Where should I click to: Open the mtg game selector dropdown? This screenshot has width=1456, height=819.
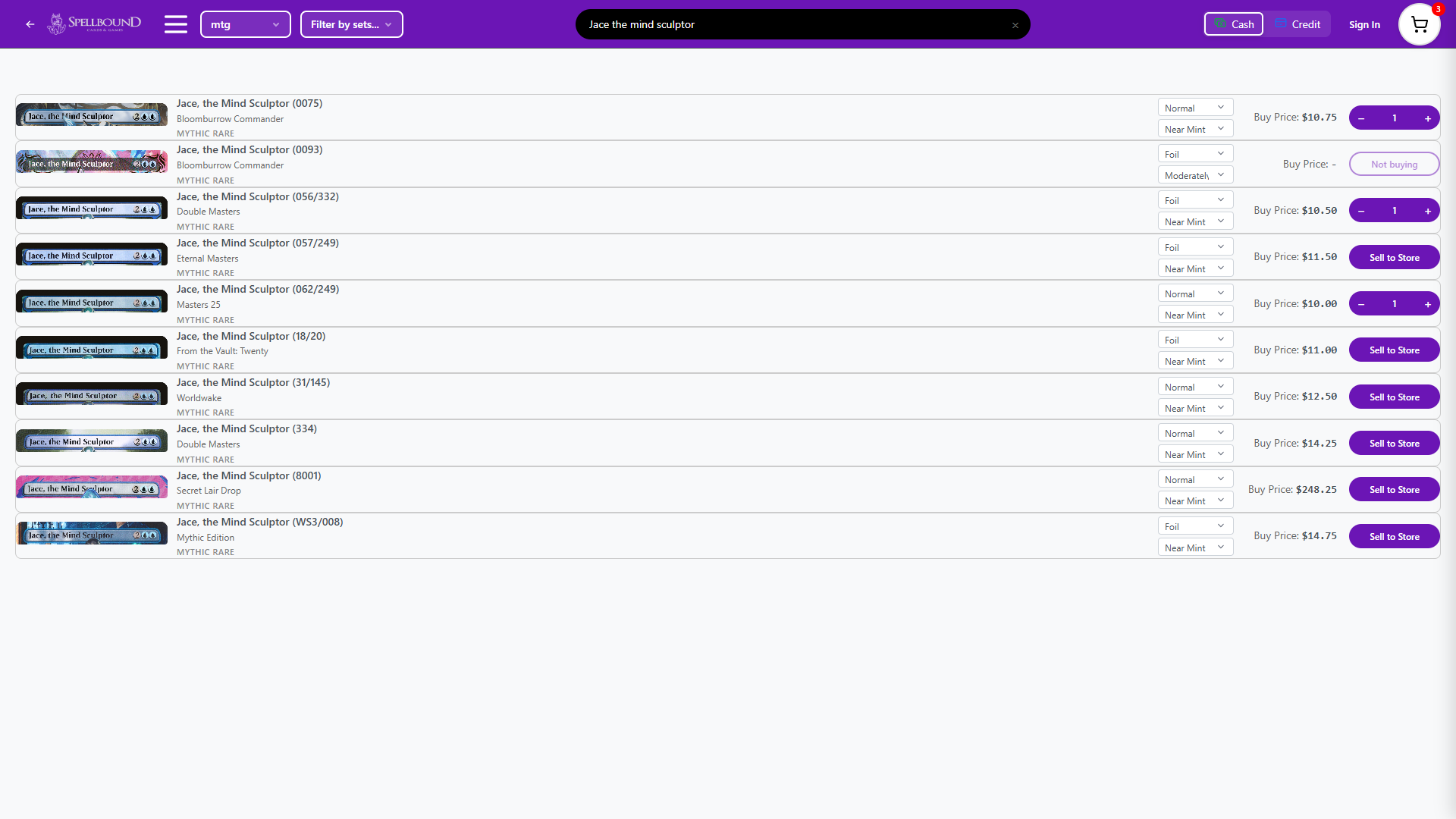(x=245, y=24)
